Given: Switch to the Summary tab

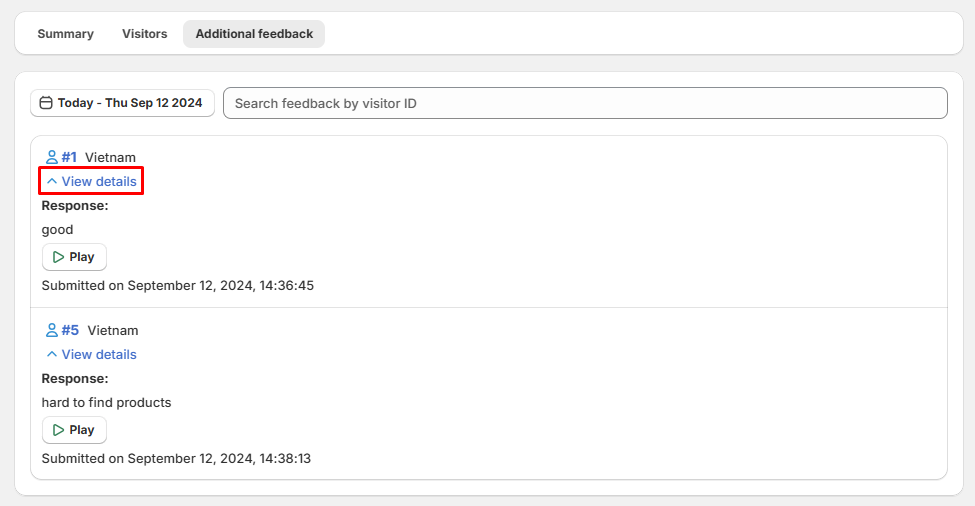Looking at the screenshot, I should [65, 34].
